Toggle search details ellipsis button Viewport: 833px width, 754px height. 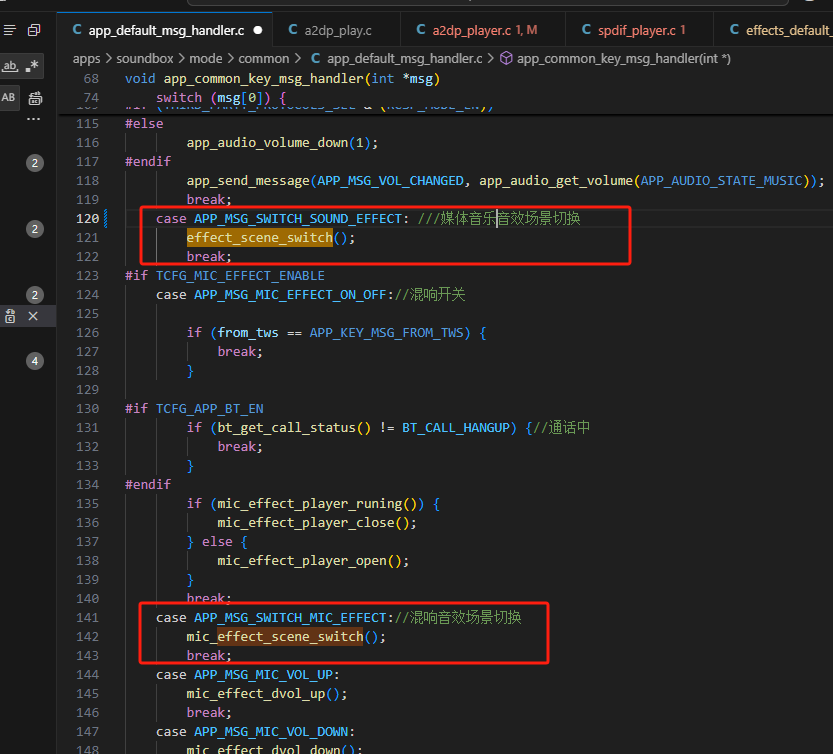pyautogui.click(x=33, y=119)
